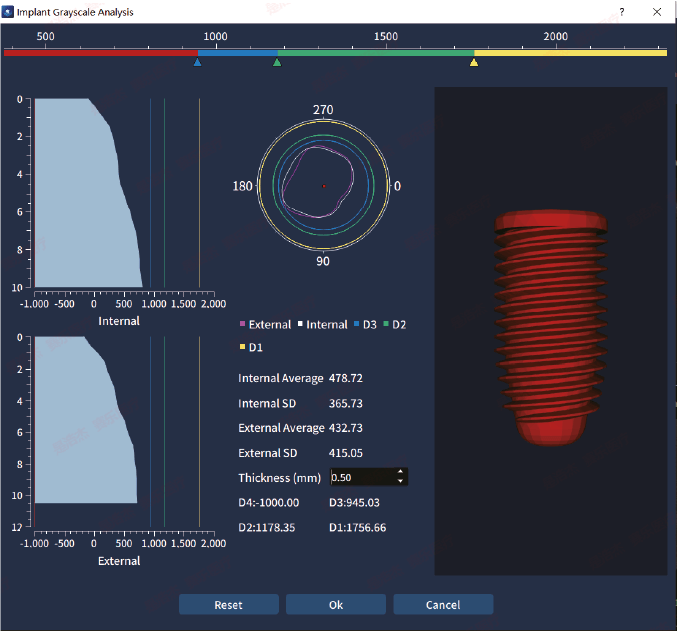This screenshot has height=631, width=678.
Task: Confirm with the Ok button
Action: (336, 604)
